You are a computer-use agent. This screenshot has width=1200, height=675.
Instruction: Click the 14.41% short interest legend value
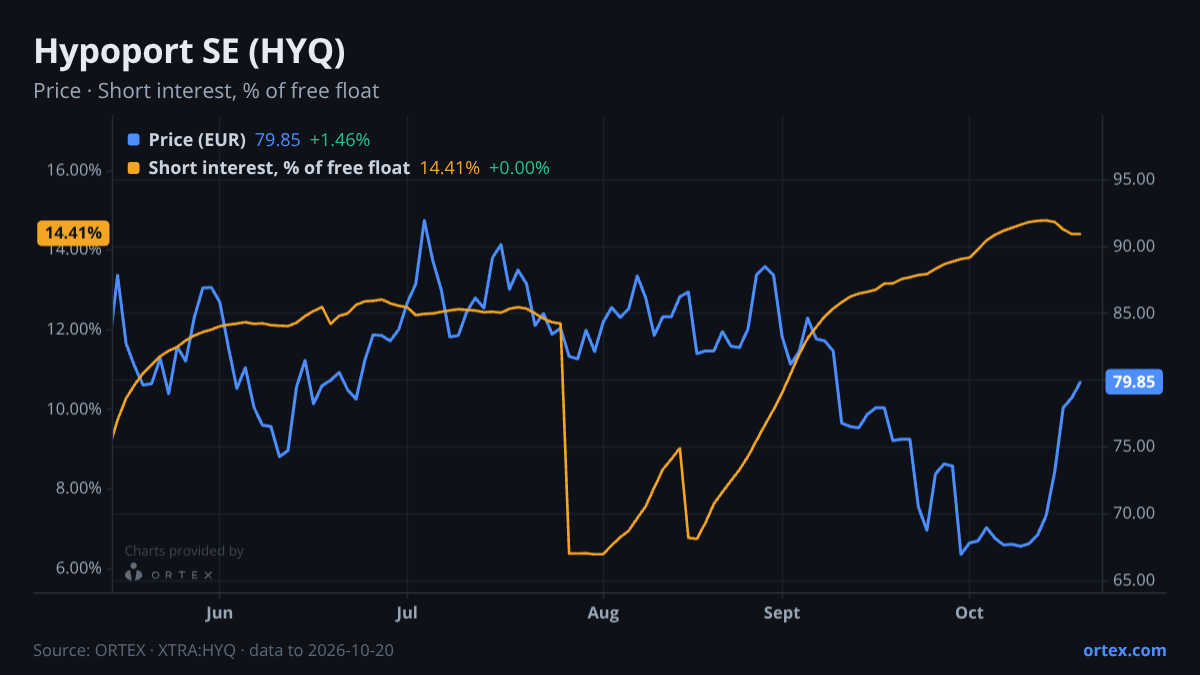450,168
